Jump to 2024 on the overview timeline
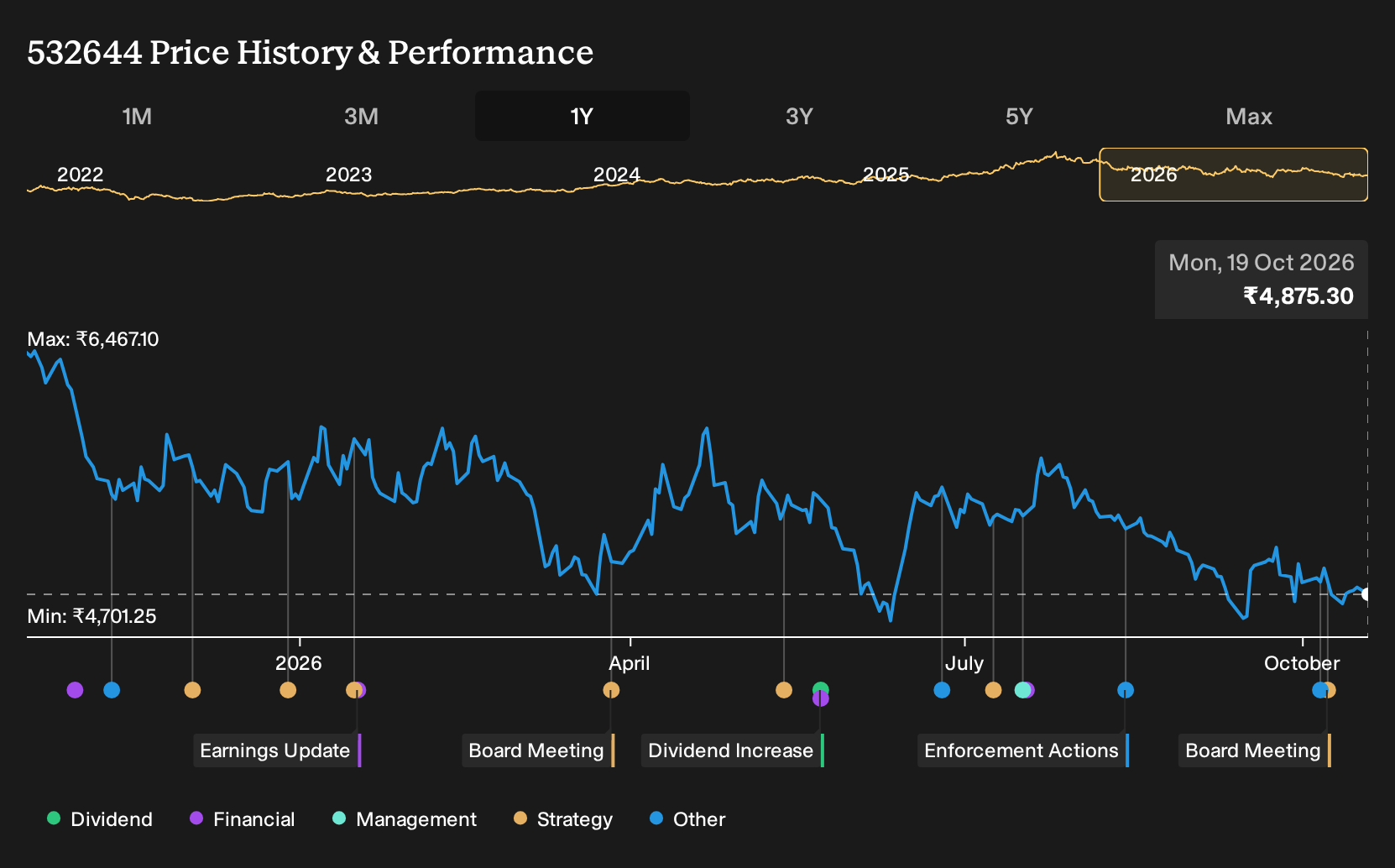Screen dimensions: 1395x868 pos(617,175)
